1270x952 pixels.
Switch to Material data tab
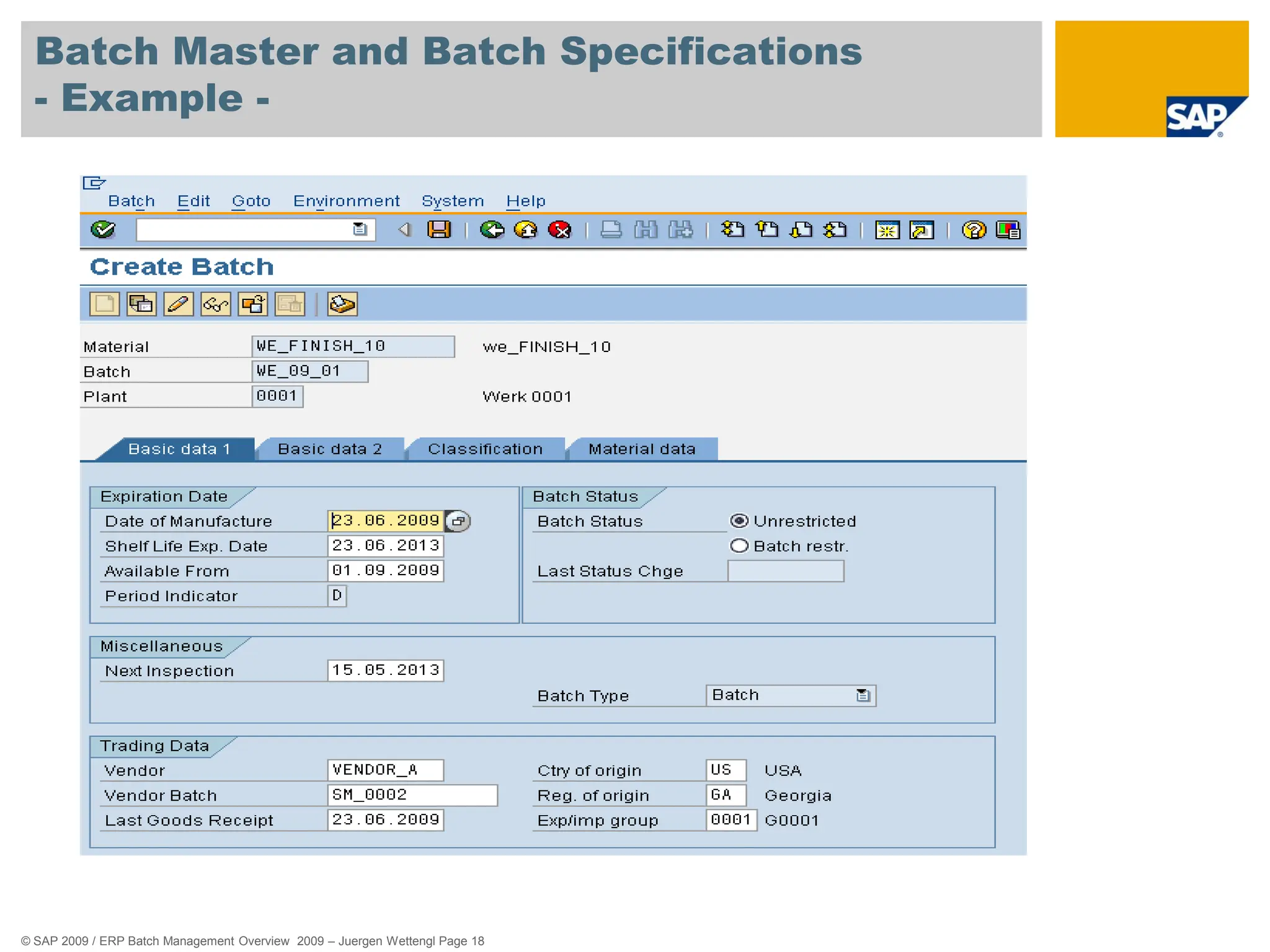point(642,449)
